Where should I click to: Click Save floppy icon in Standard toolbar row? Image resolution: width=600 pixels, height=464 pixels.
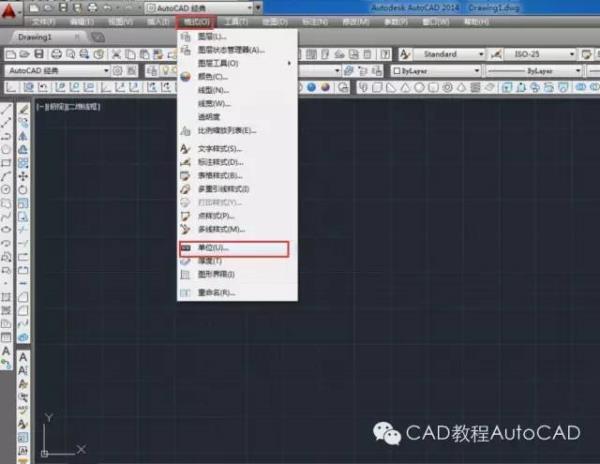(39, 54)
